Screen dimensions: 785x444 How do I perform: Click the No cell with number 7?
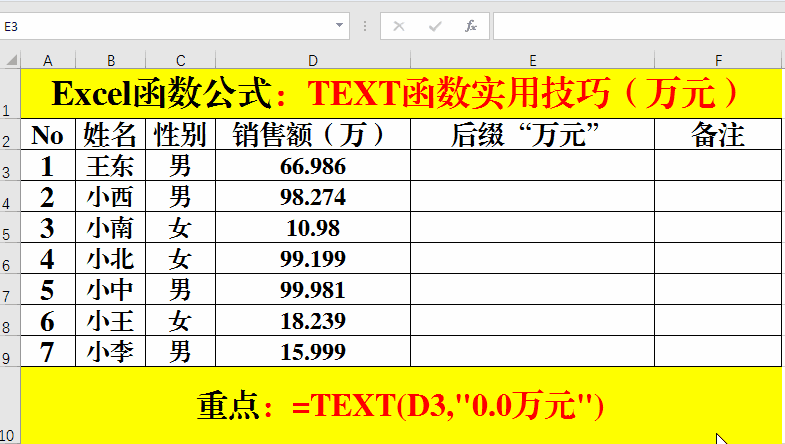click(48, 351)
